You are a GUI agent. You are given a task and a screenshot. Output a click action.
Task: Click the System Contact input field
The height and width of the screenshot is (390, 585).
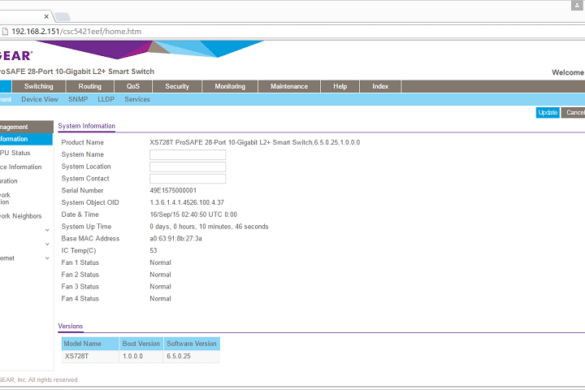pyautogui.click(x=188, y=178)
